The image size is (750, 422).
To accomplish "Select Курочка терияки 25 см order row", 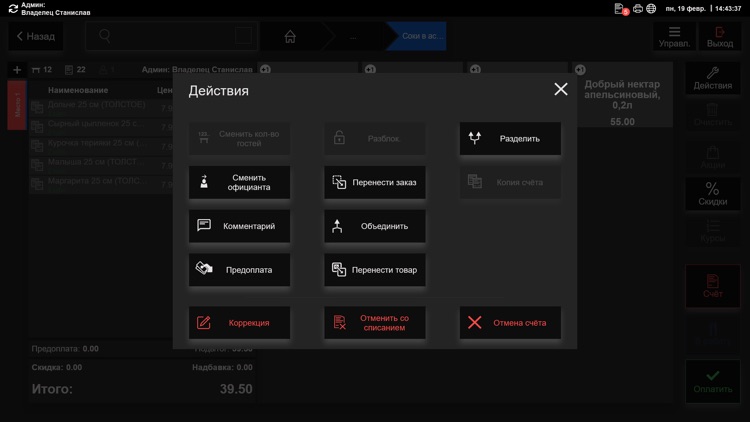I will 101,145.
